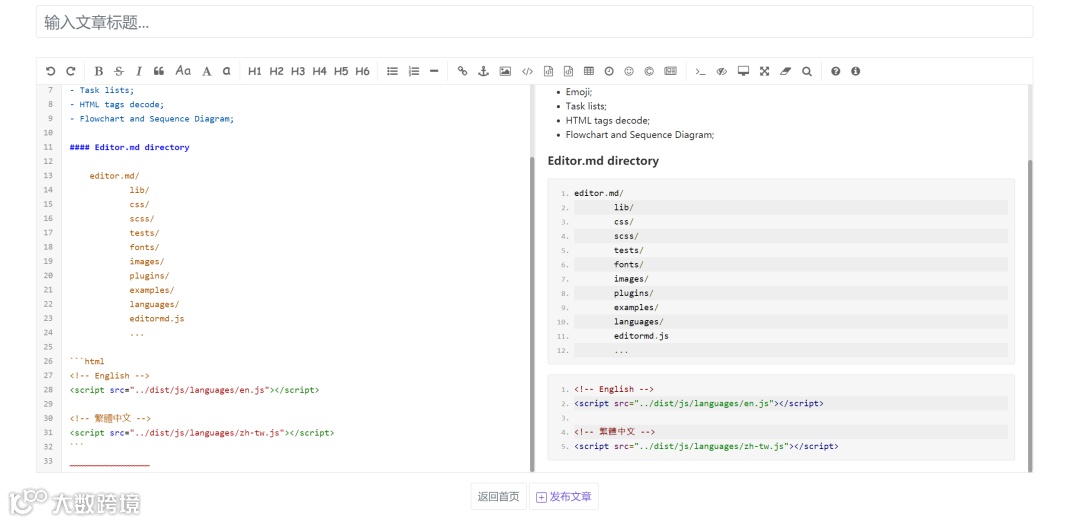Insert heading level H6
Image resolution: width=1080 pixels, height=523 pixels.
click(x=362, y=71)
